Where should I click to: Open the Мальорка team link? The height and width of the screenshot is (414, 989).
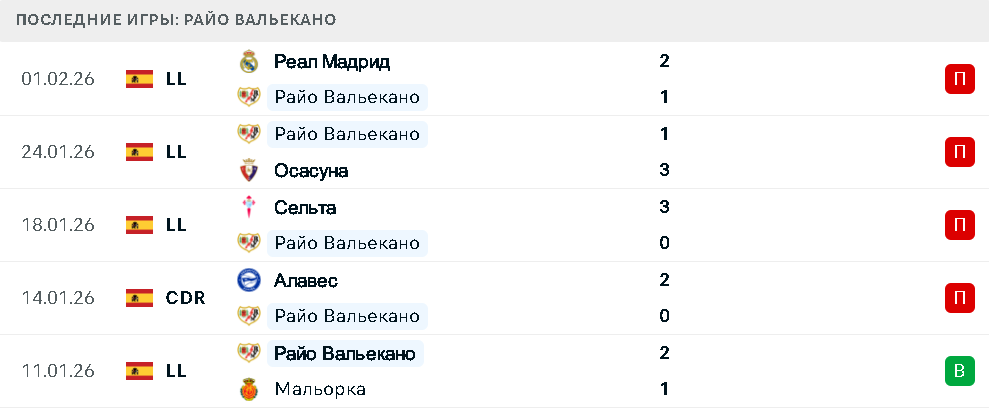coord(319,389)
